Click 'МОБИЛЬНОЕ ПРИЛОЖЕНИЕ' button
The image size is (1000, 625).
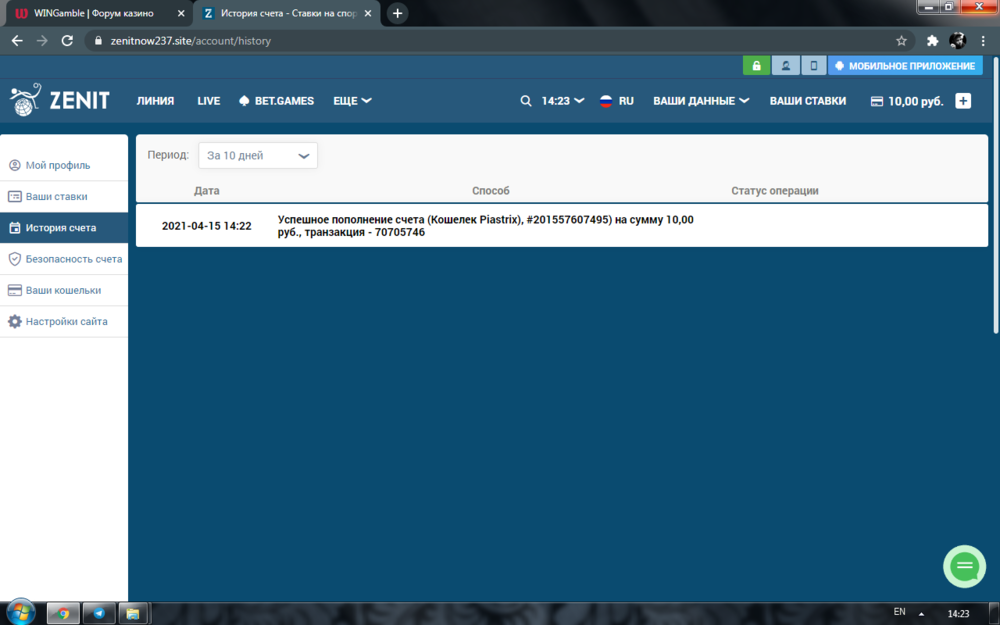pos(905,66)
